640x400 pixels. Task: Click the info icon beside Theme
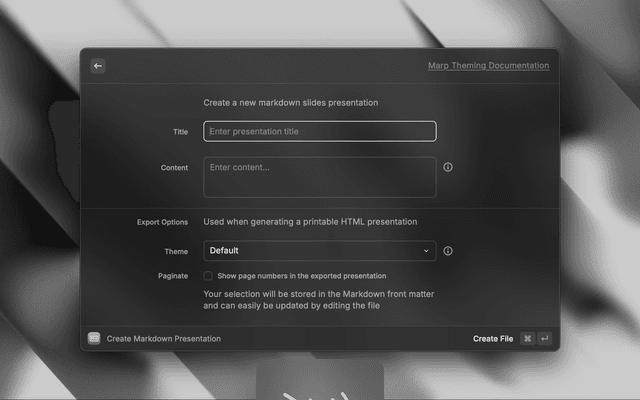(447, 251)
